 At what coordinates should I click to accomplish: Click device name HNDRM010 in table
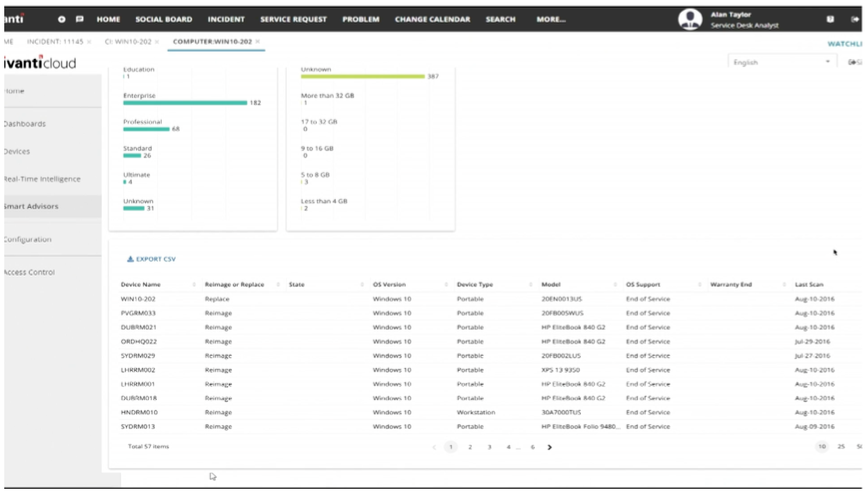pos(139,413)
